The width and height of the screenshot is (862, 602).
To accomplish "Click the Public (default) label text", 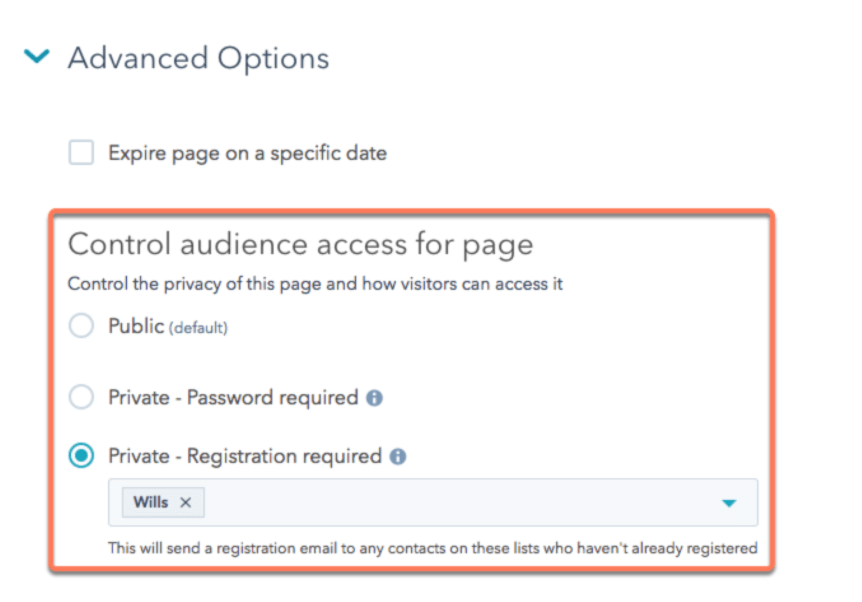I will pos(168,327).
